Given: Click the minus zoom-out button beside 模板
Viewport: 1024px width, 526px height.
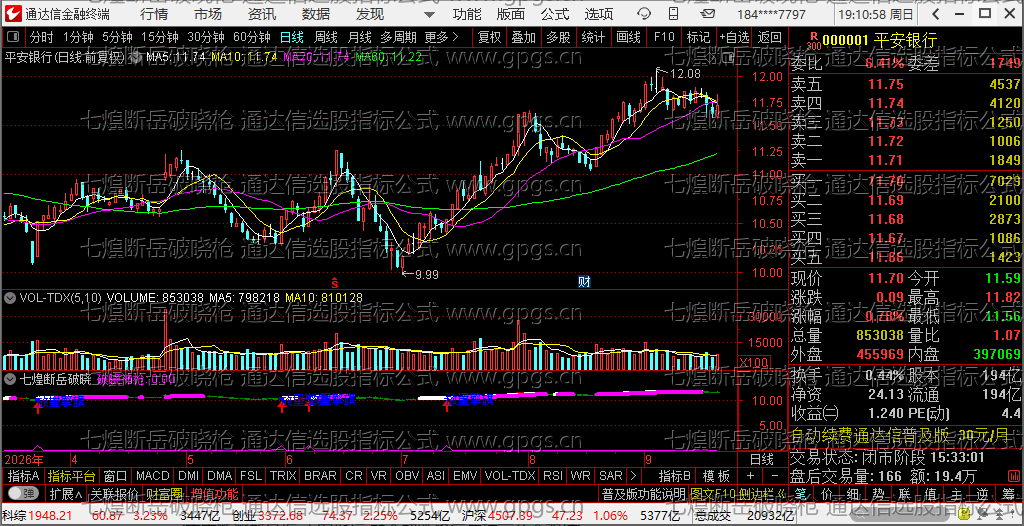Looking at the screenshot, I should click(x=775, y=476).
